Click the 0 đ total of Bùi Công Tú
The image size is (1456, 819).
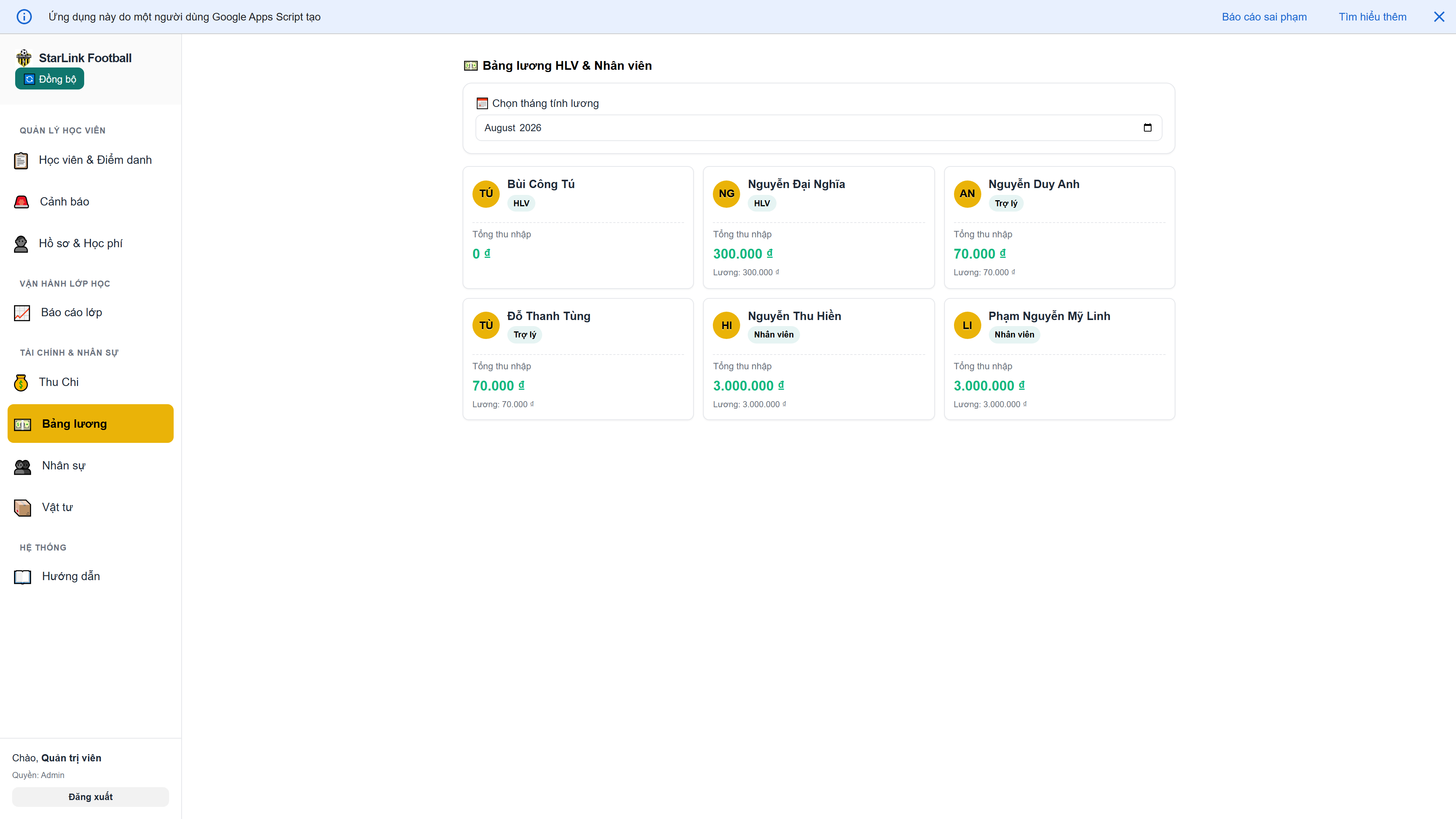(x=482, y=254)
